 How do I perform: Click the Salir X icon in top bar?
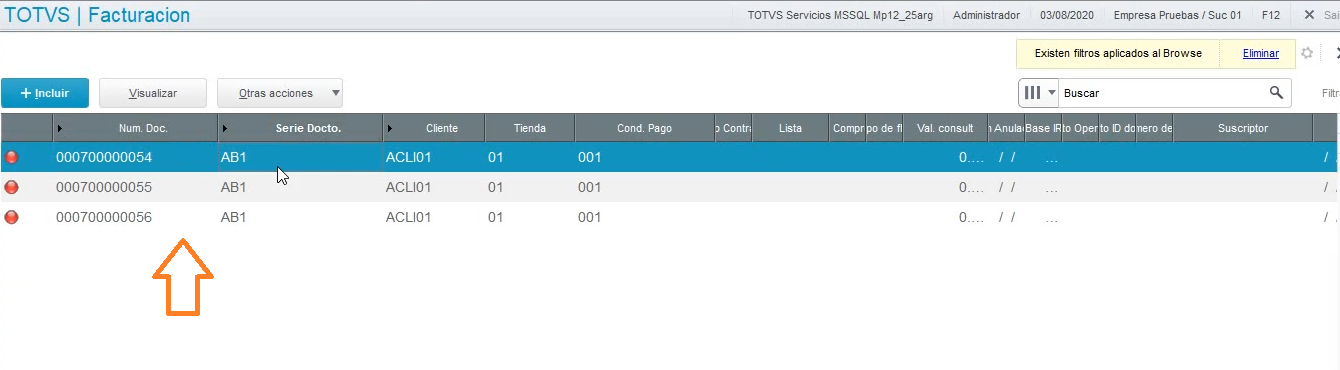1309,15
